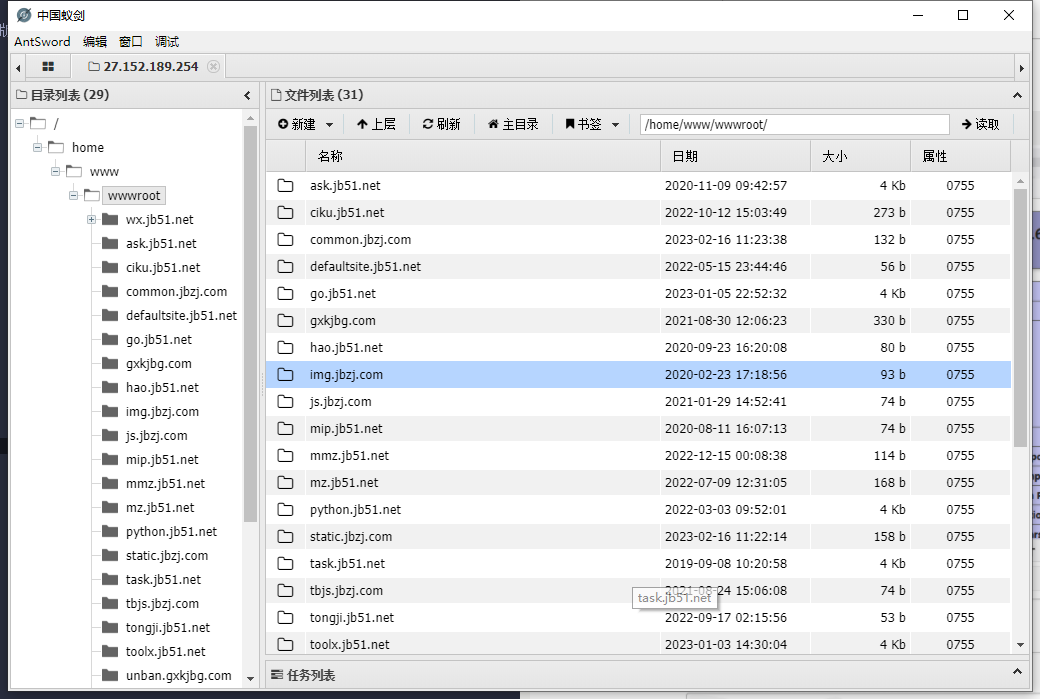The width and height of the screenshot is (1040, 699).
Task: Click folder icon in defaultsite.jb51.net file row
Action: [x=285, y=267]
